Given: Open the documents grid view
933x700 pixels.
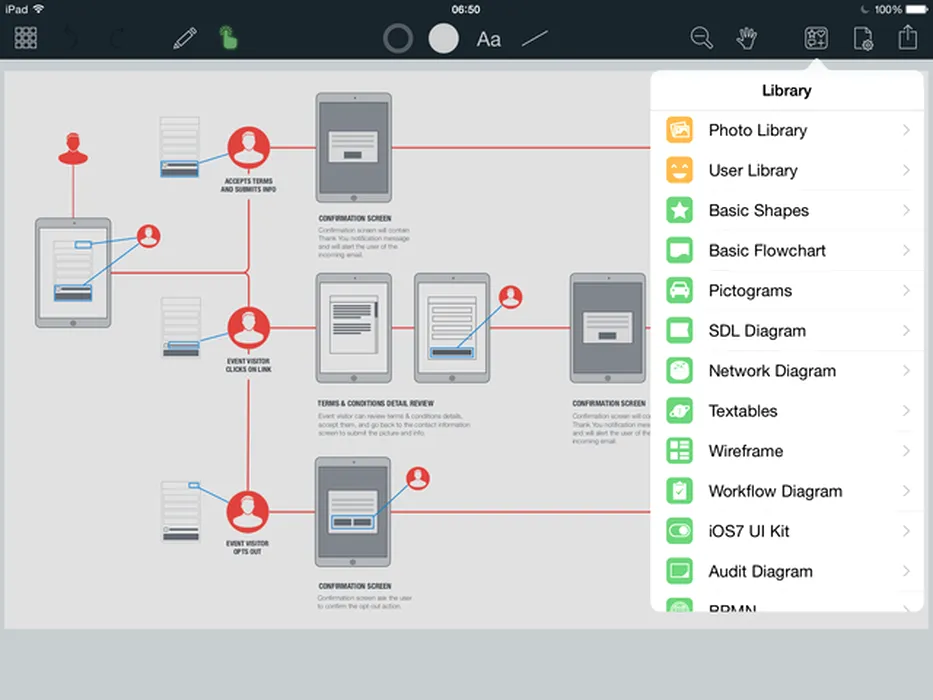Looking at the screenshot, I should click(26, 38).
